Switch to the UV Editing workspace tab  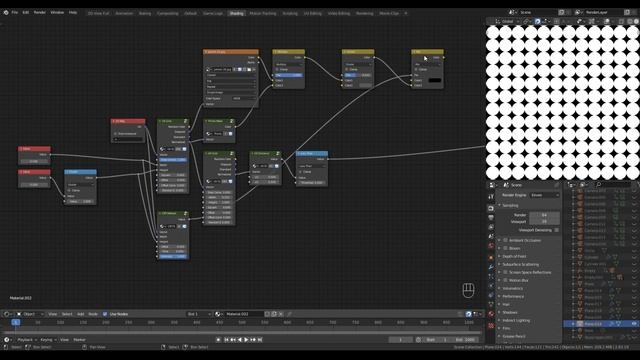(313, 13)
